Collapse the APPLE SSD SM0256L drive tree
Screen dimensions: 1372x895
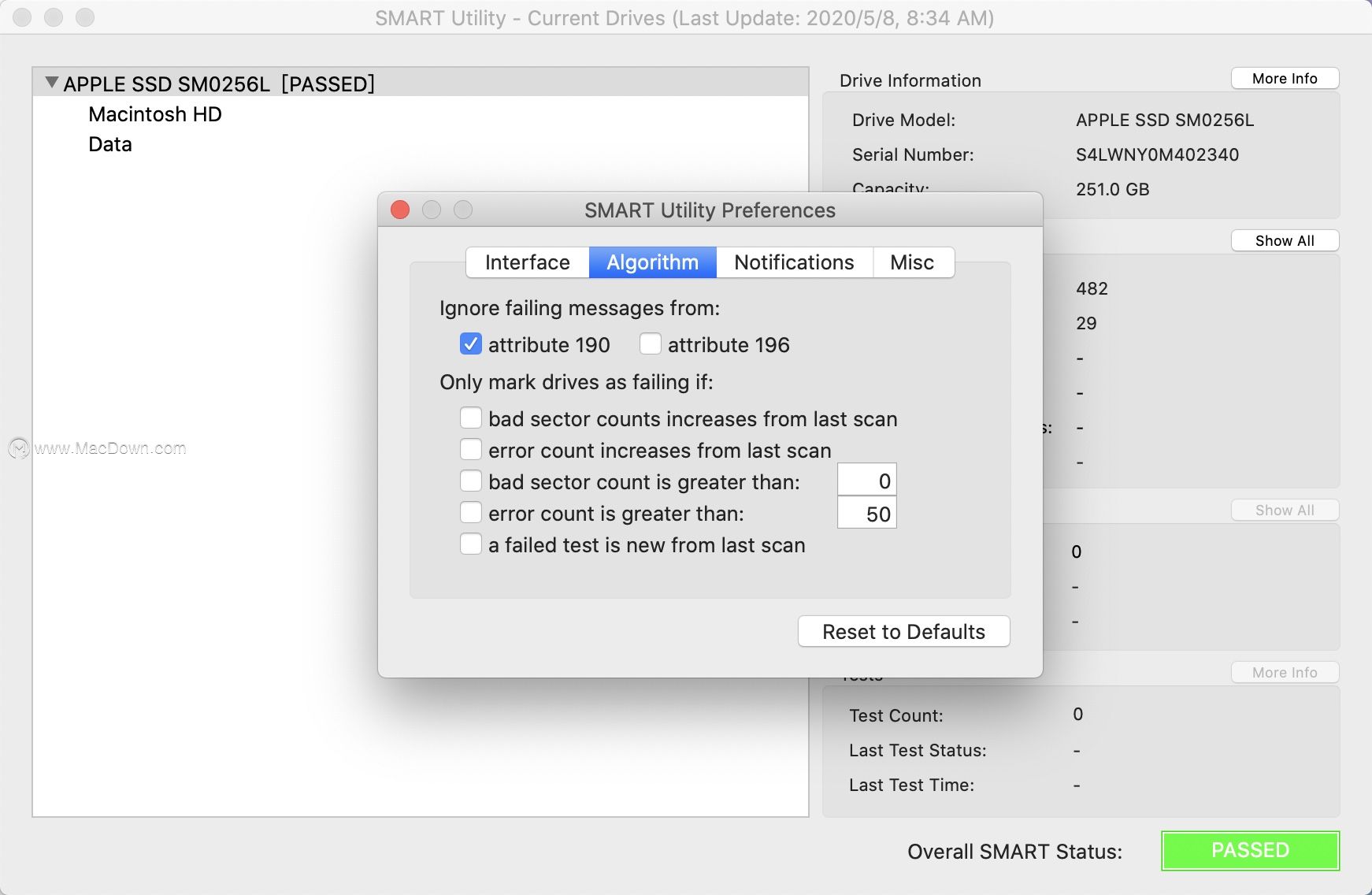click(52, 83)
